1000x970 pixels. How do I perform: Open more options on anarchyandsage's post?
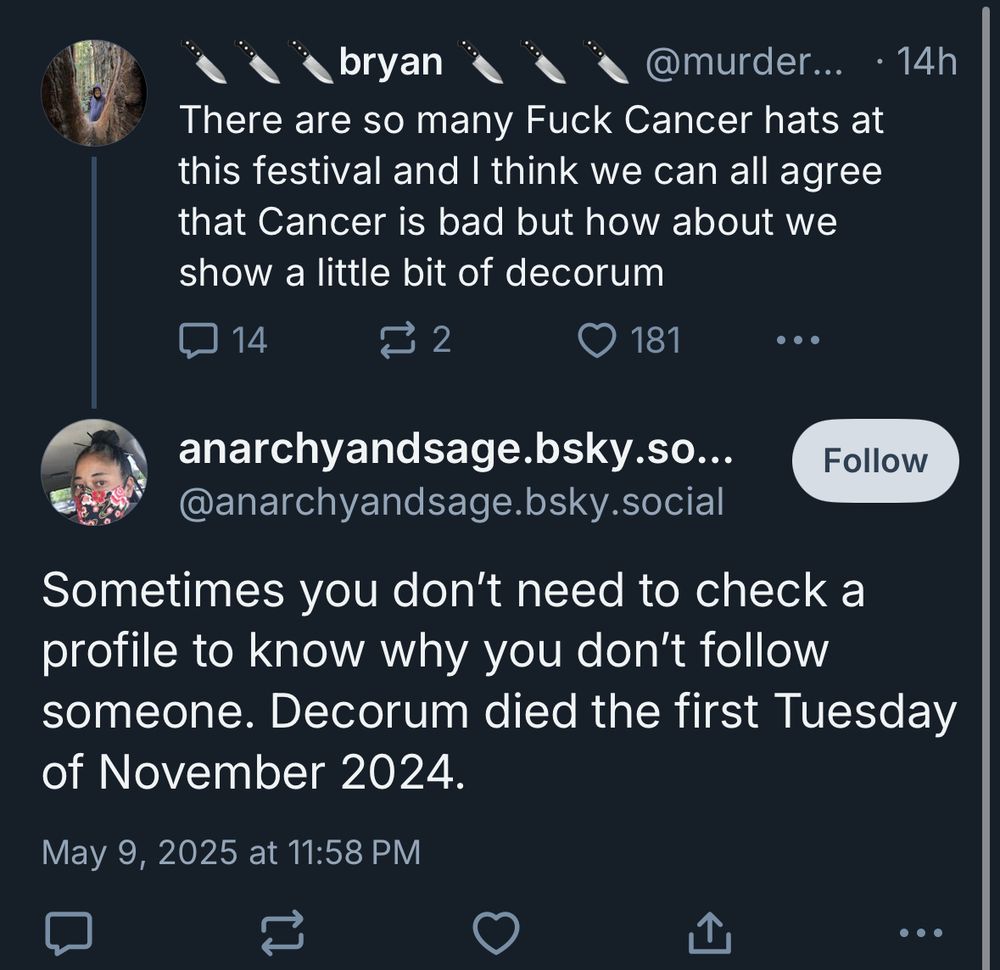click(x=920, y=933)
